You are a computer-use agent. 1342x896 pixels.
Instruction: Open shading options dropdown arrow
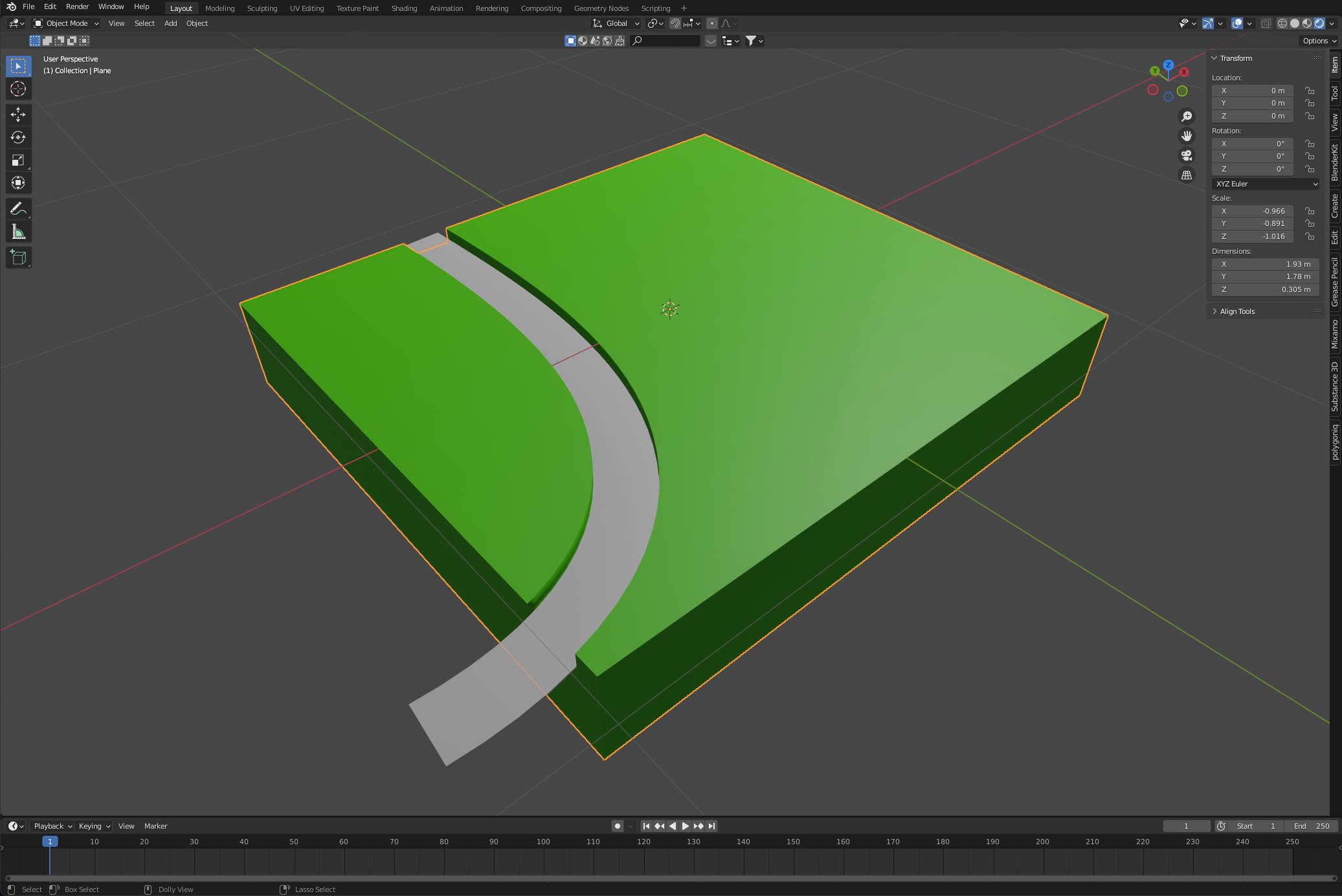tap(1332, 23)
